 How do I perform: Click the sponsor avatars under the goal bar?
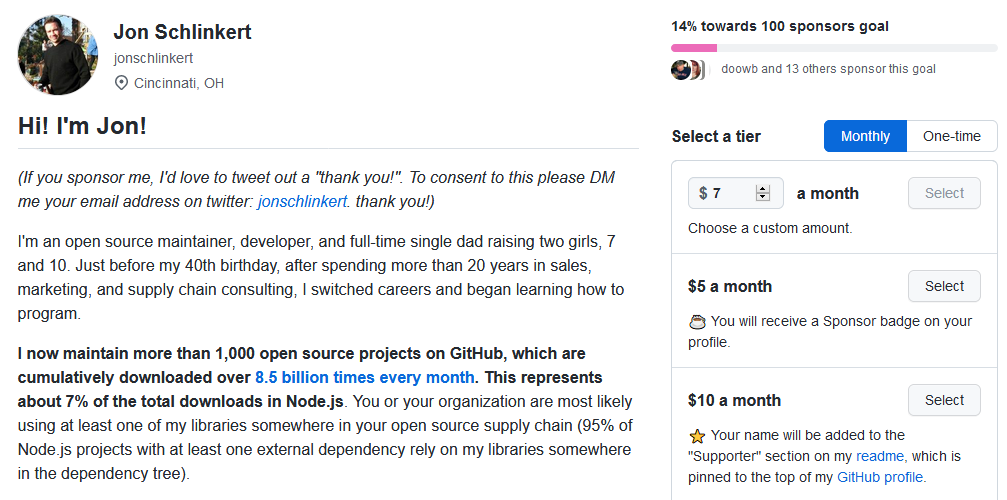[x=688, y=69]
